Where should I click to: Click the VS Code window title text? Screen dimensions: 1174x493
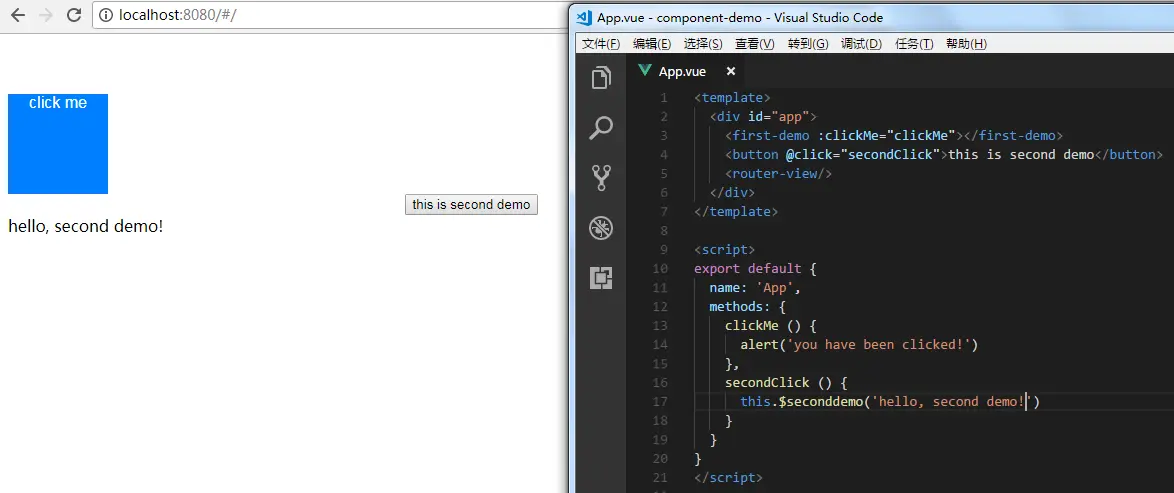tap(740, 18)
